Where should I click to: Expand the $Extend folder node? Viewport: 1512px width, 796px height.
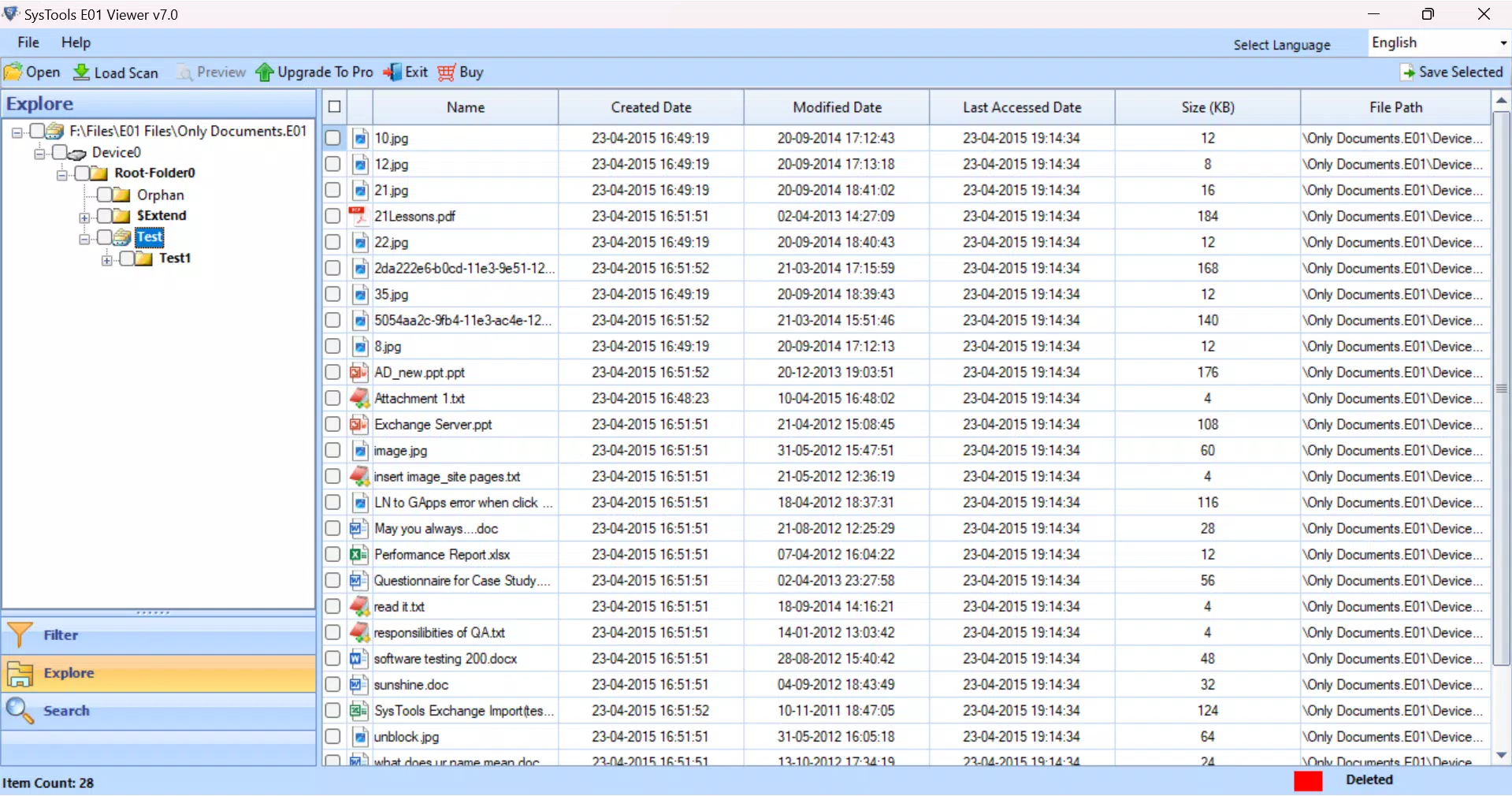[x=84, y=218]
